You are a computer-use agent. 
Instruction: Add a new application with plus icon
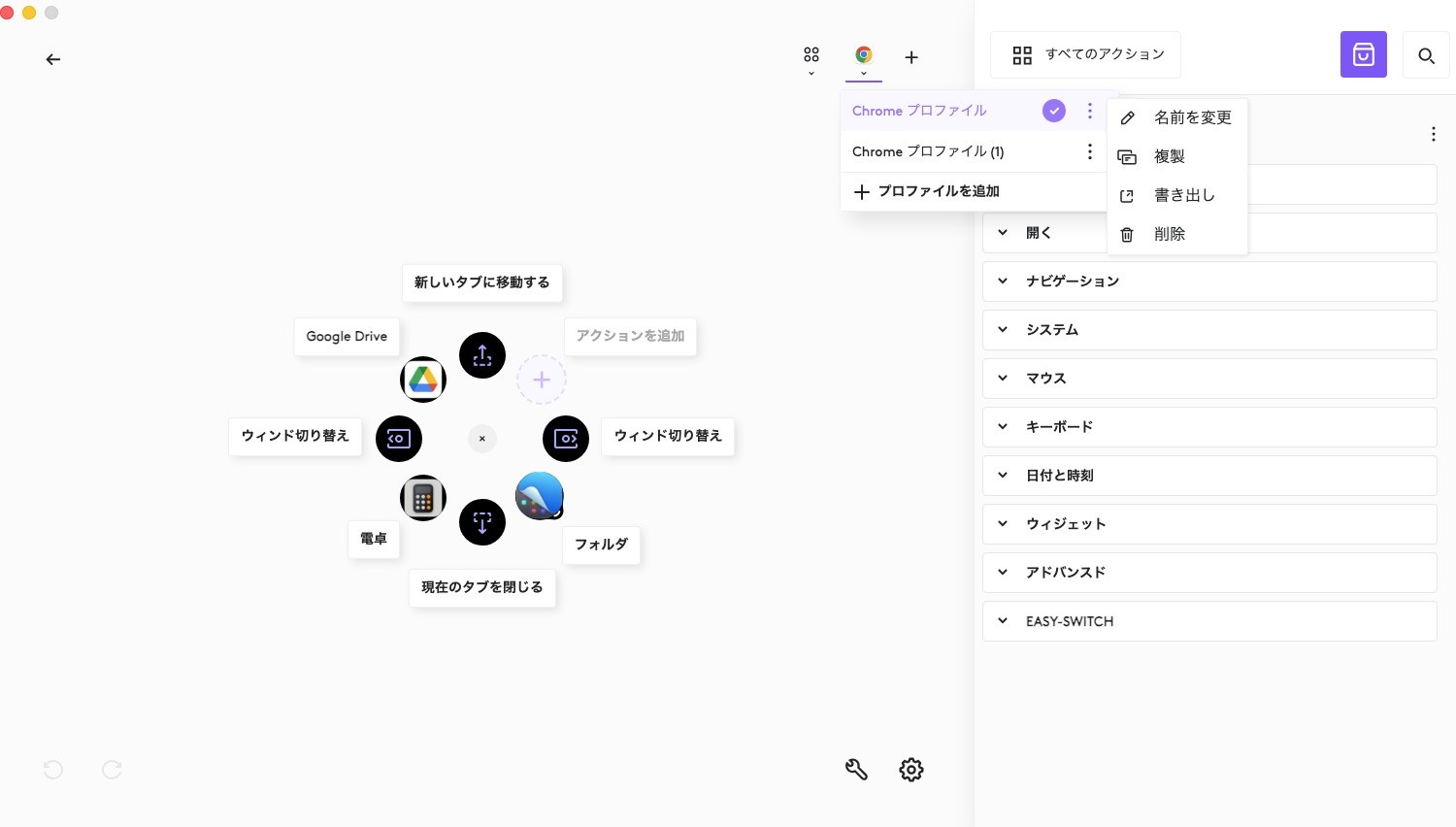[x=911, y=57]
